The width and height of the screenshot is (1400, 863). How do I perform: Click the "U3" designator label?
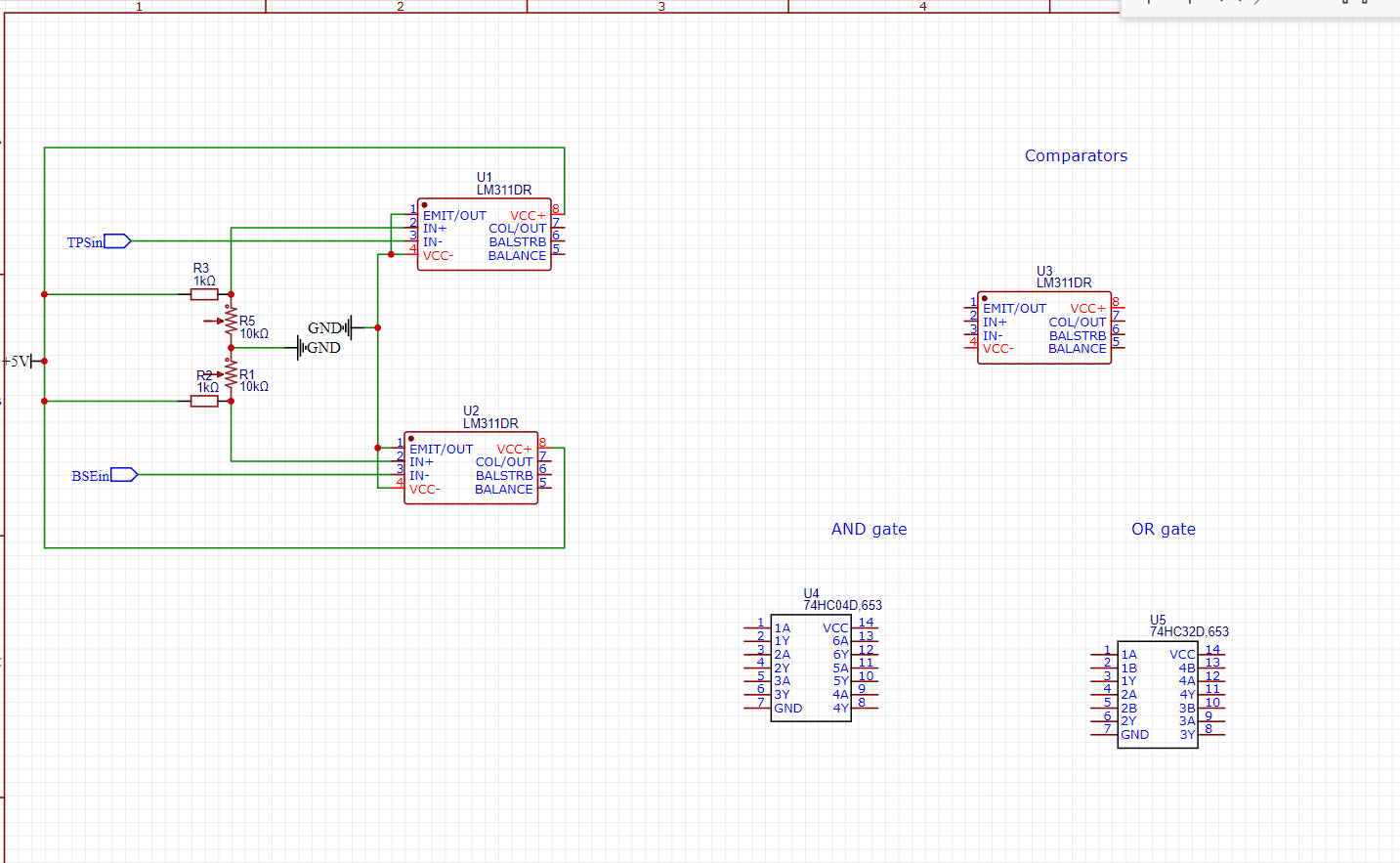[x=1044, y=271]
